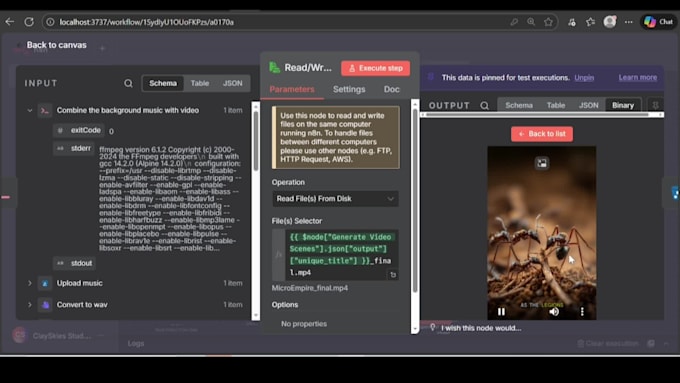Expand the Convert to wav node

(x=29, y=304)
